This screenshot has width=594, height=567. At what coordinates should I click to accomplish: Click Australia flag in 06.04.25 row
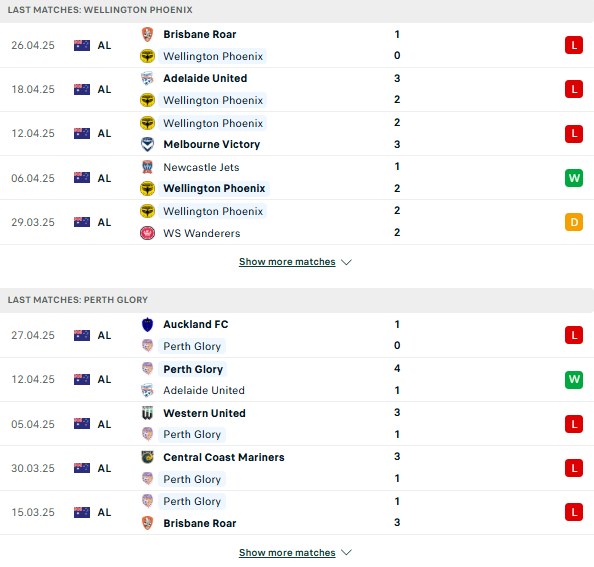point(82,178)
